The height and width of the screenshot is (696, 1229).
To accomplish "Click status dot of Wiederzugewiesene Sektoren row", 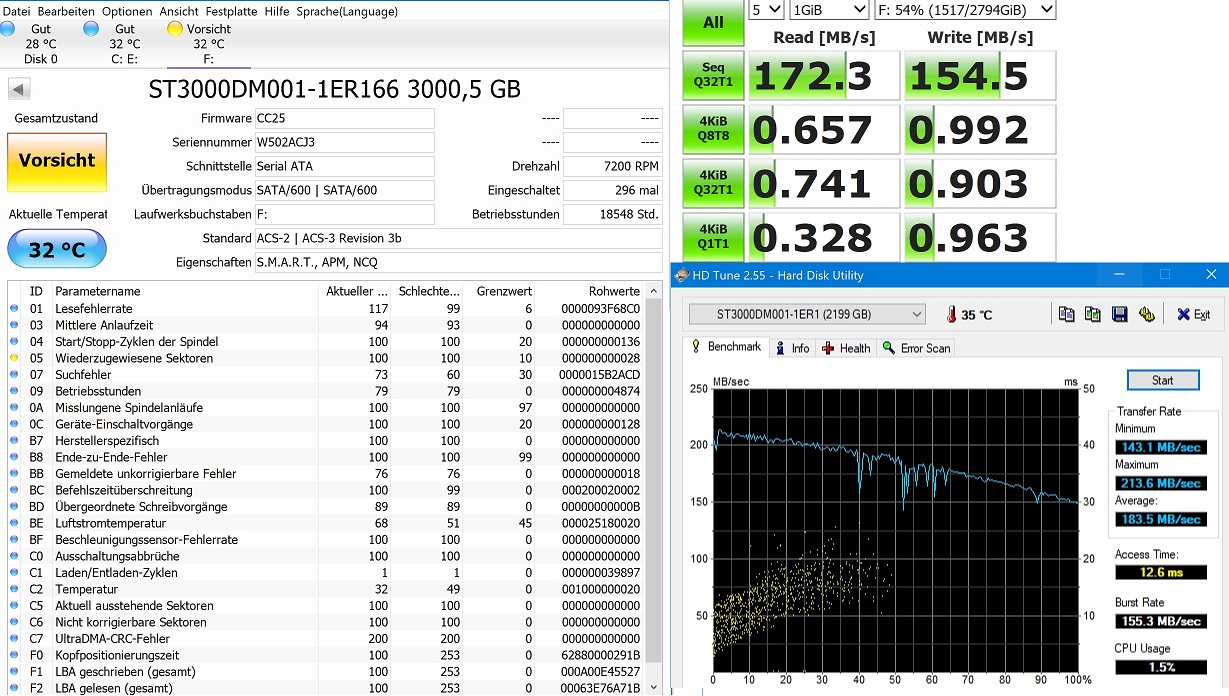I will [14, 358].
